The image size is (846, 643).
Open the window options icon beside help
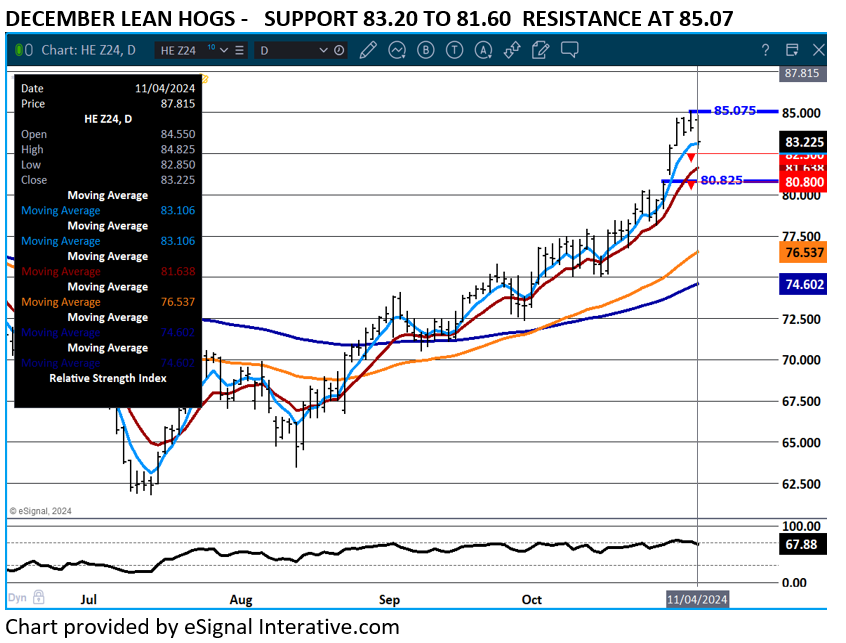click(792, 49)
